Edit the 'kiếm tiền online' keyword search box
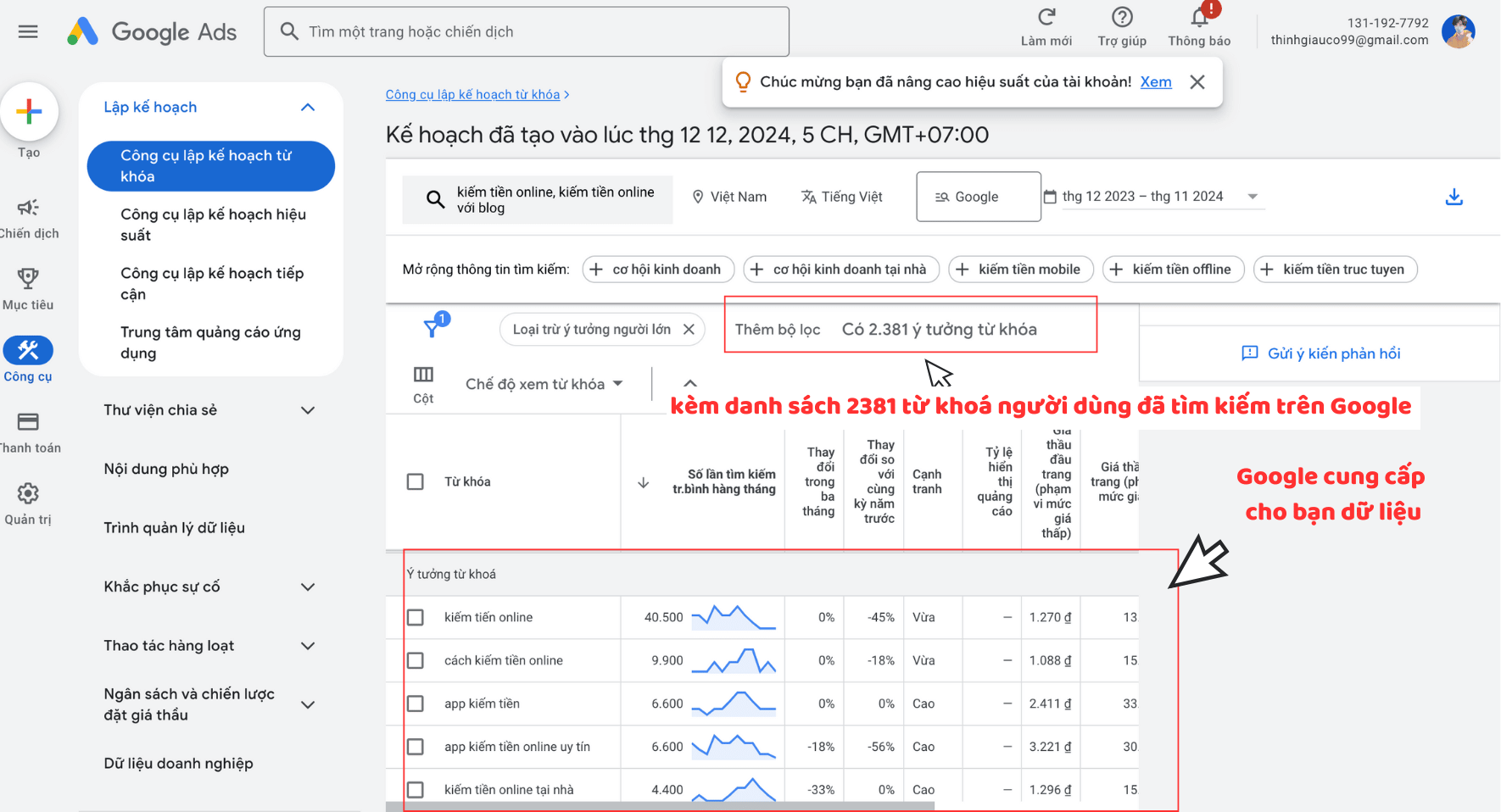Screen dimensions: 1501x812 click(x=538, y=199)
